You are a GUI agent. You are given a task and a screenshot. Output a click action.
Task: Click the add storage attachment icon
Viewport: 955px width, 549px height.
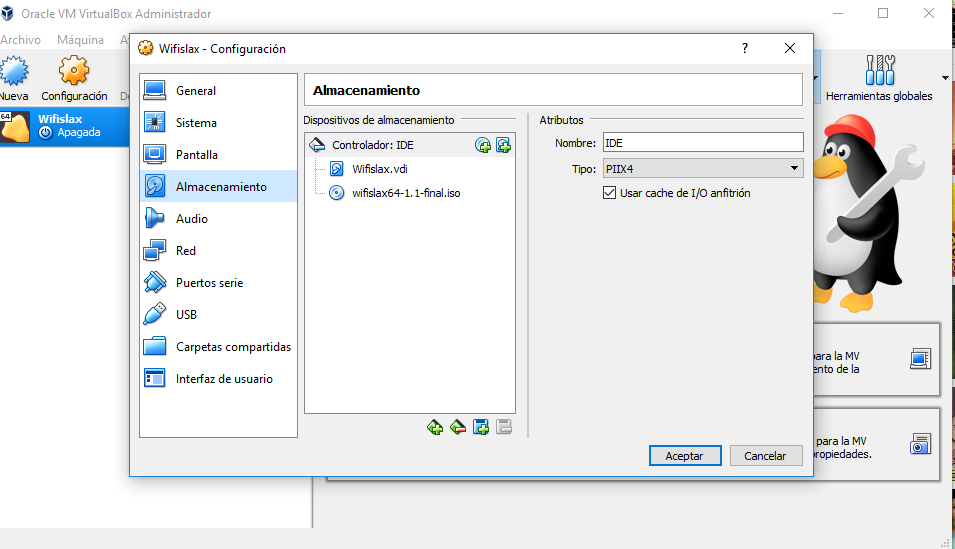pos(481,427)
